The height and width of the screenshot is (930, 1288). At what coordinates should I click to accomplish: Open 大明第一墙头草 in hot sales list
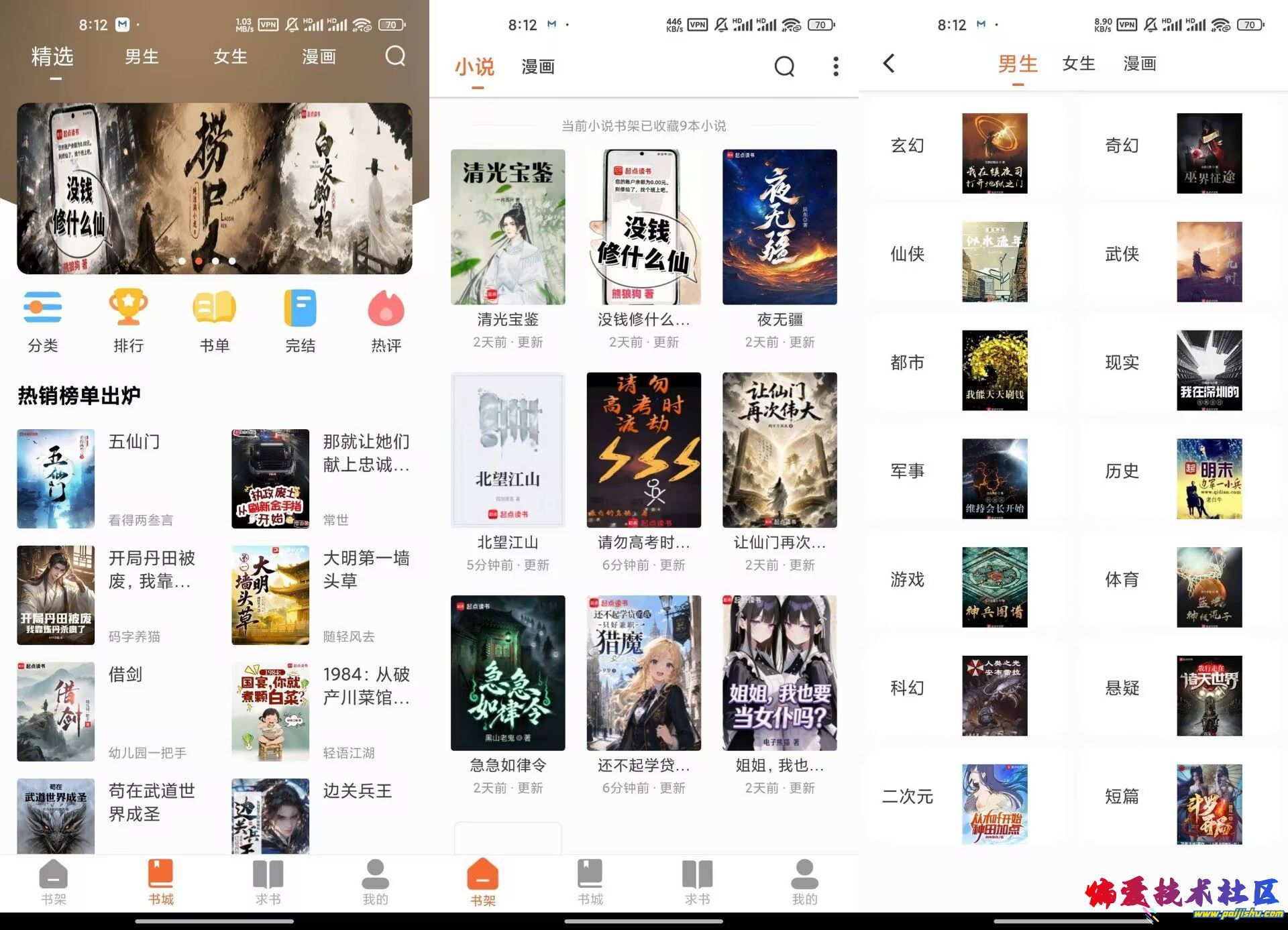click(322, 595)
